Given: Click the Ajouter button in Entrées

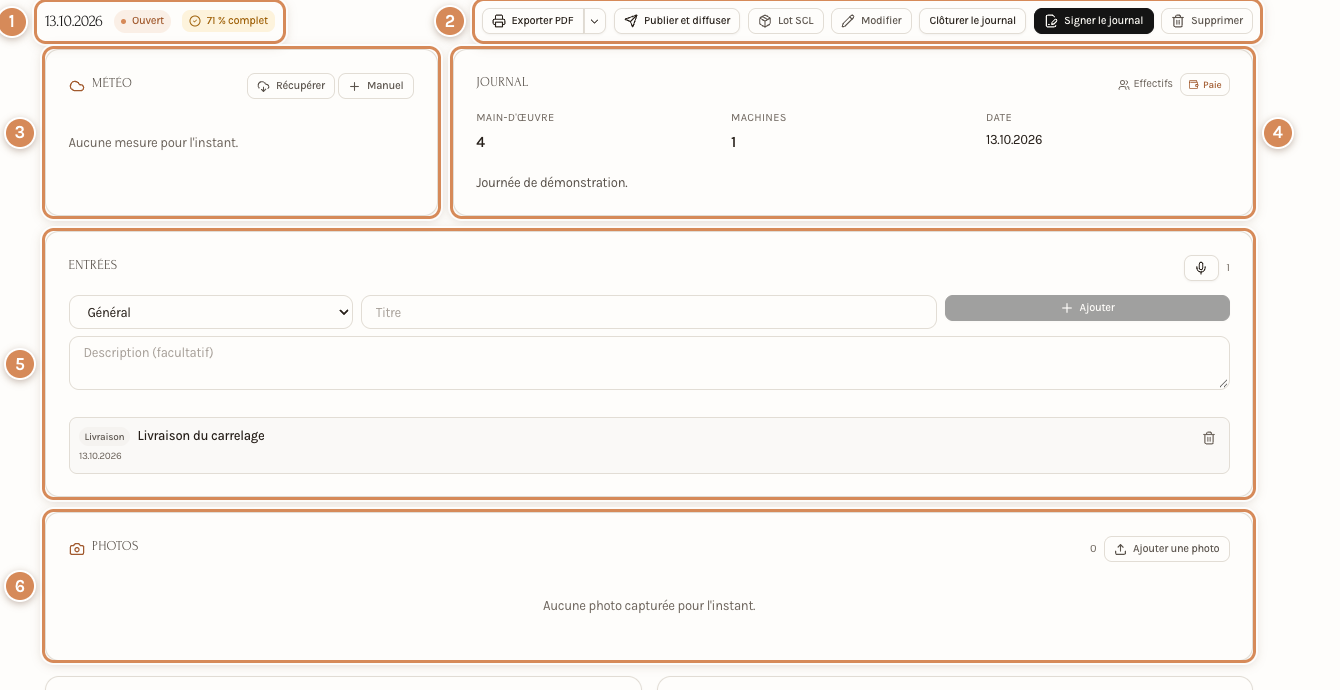Looking at the screenshot, I should (x=1087, y=308).
